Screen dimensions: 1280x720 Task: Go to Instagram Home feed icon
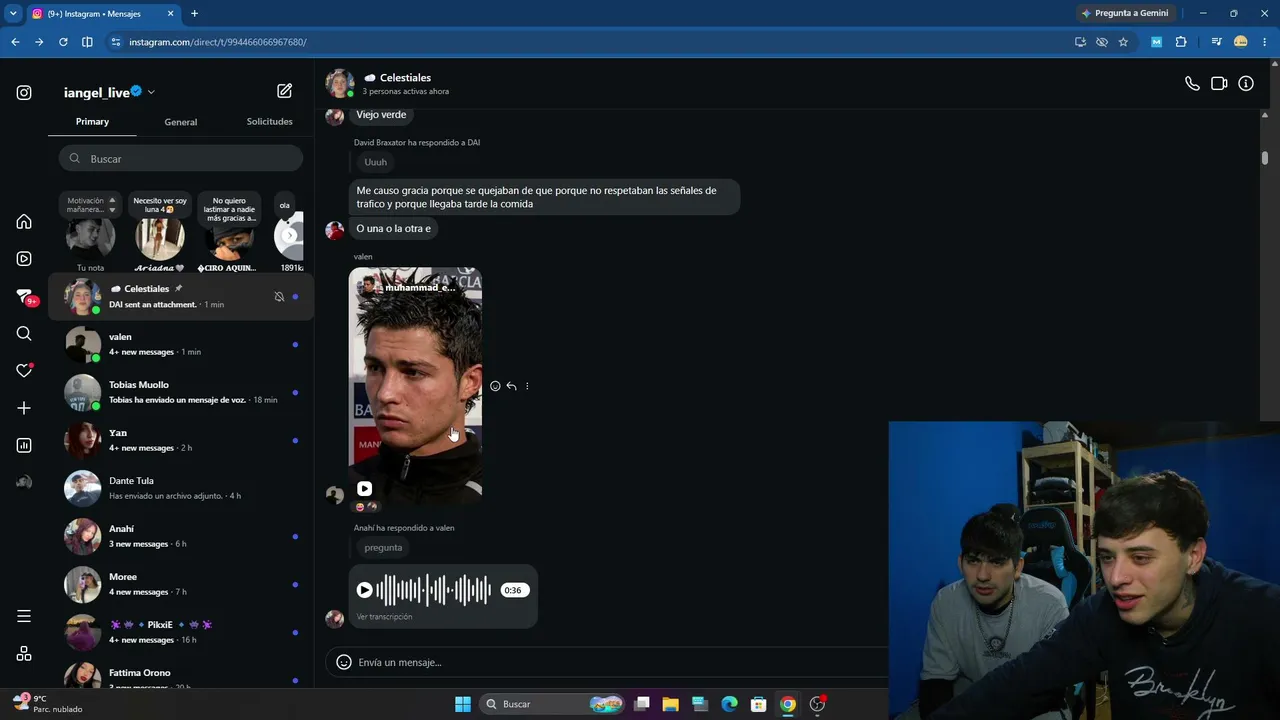24,222
